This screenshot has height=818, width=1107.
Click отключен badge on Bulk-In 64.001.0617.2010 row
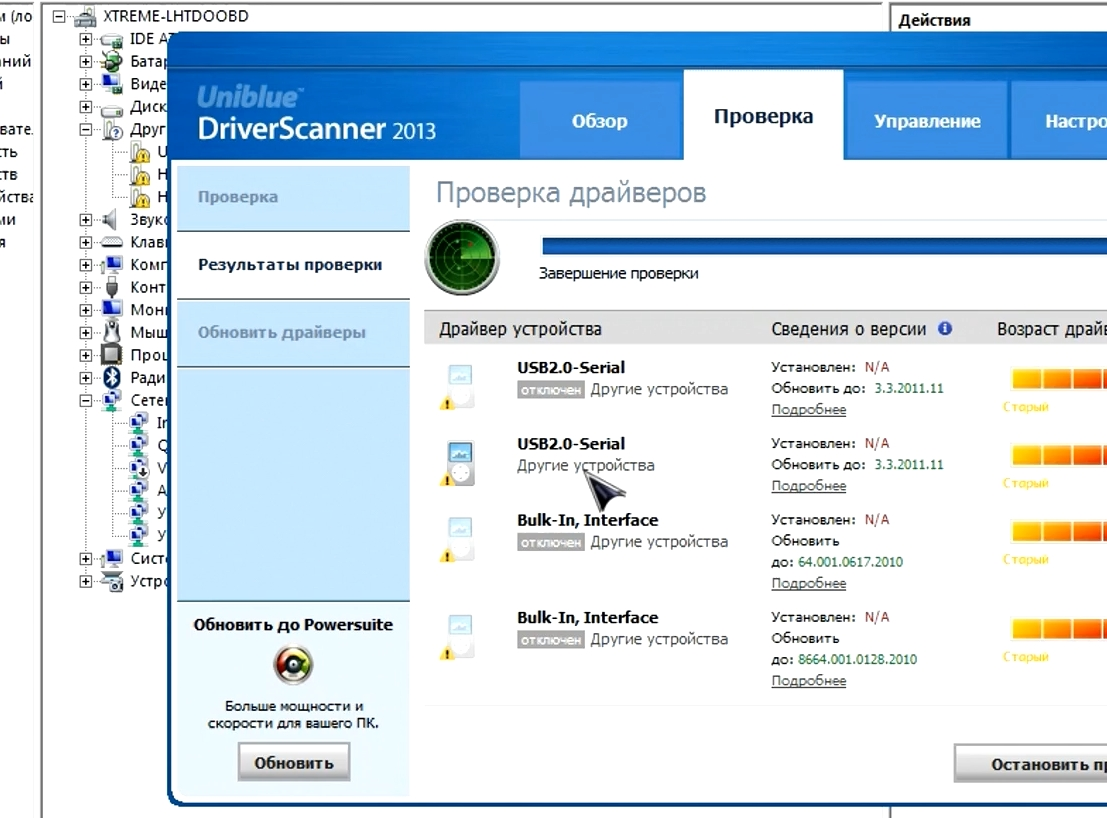[551, 542]
